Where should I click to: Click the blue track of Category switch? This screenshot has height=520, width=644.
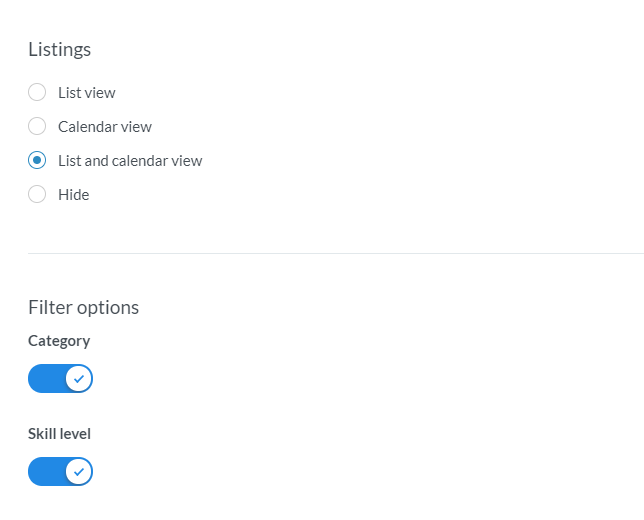(45, 379)
